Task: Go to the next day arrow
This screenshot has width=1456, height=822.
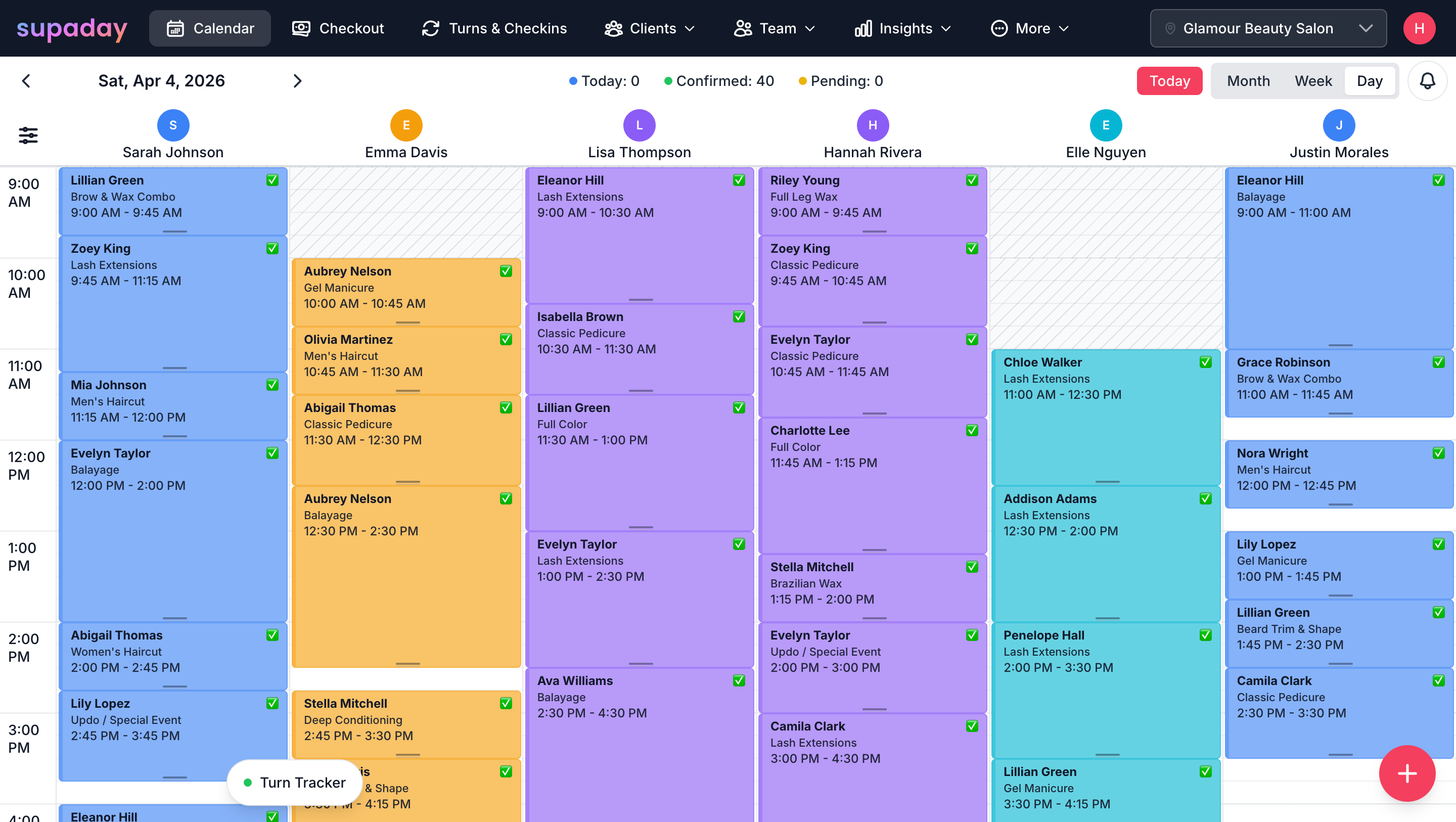Action: (297, 81)
